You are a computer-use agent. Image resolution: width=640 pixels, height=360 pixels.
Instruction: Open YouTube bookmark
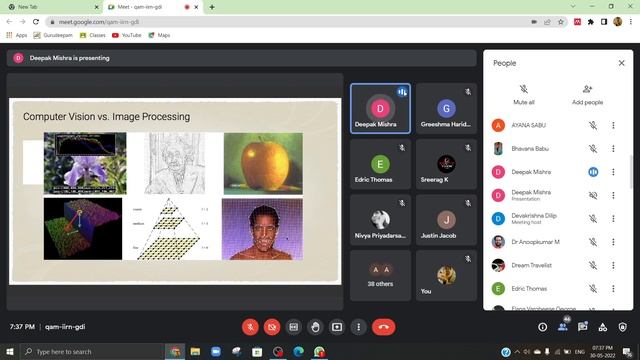pyautogui.click(x=127, y=35)
